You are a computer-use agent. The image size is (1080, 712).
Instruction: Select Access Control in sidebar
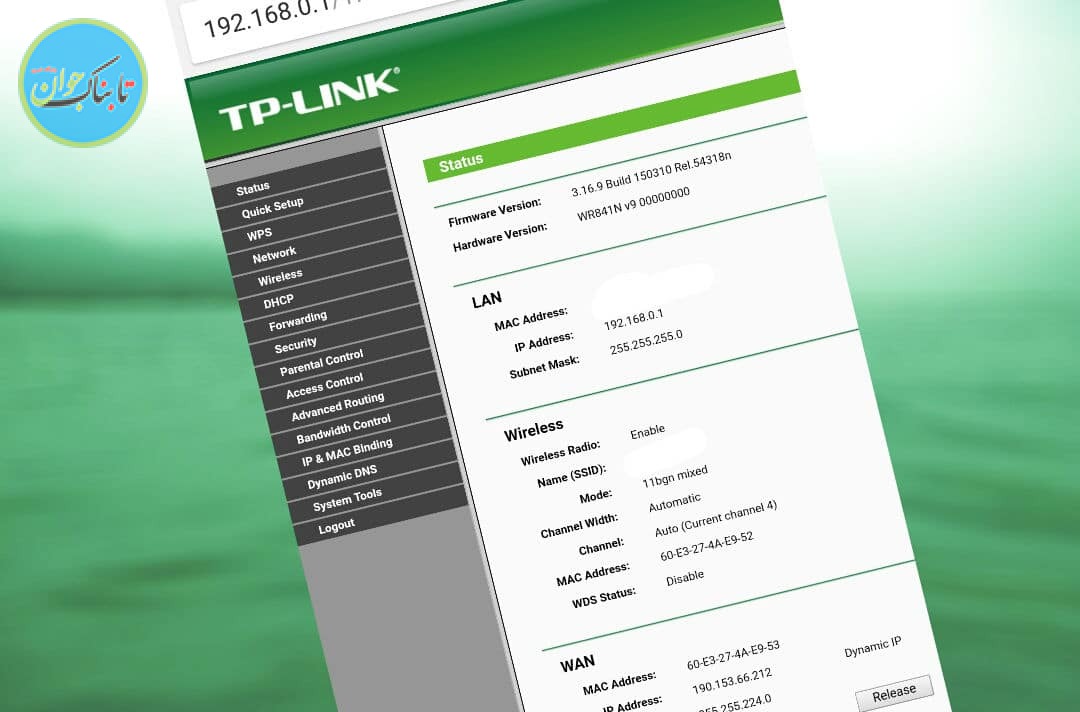pyautogui.click(x=324, y=385)
